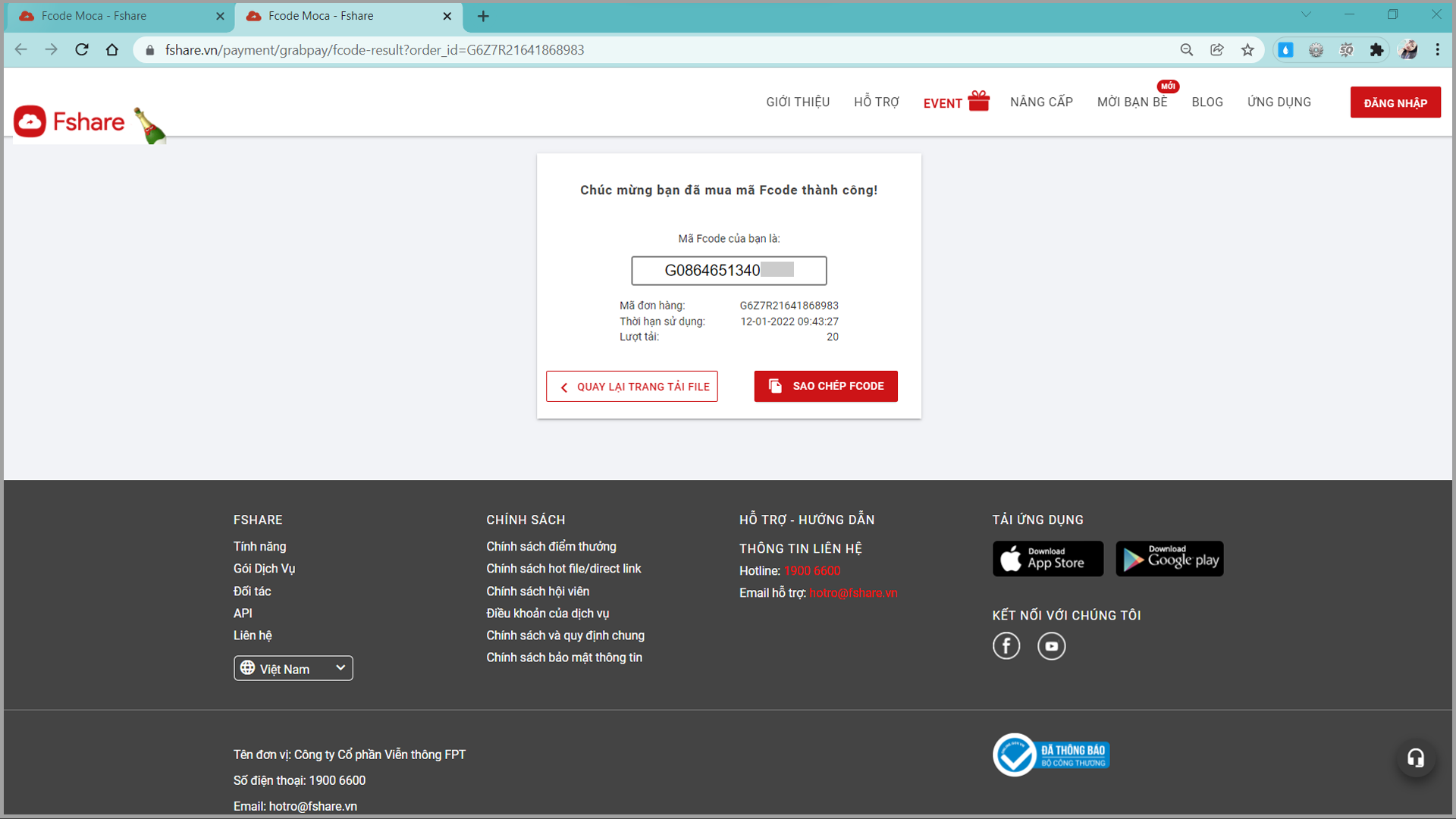Open Chính sách hot file/direct link
The width and height of the screenshot is (1456, 819).
point(563,569)
